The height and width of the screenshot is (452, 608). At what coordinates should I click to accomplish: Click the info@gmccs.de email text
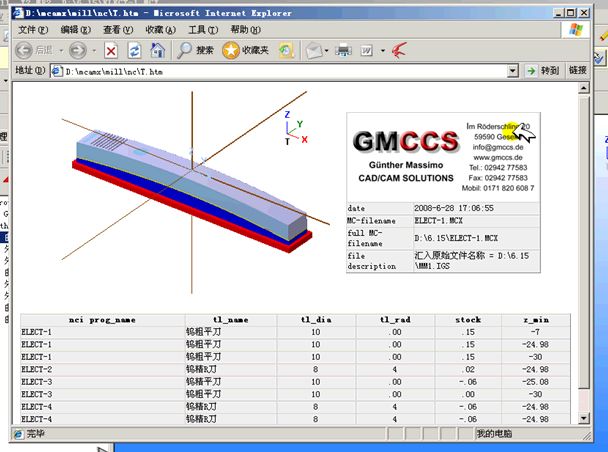(498, 147)
